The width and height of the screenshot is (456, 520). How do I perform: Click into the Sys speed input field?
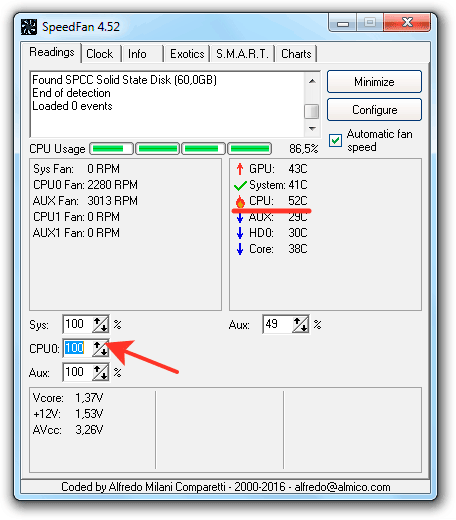pyautogui.click(x=77, y=324)
